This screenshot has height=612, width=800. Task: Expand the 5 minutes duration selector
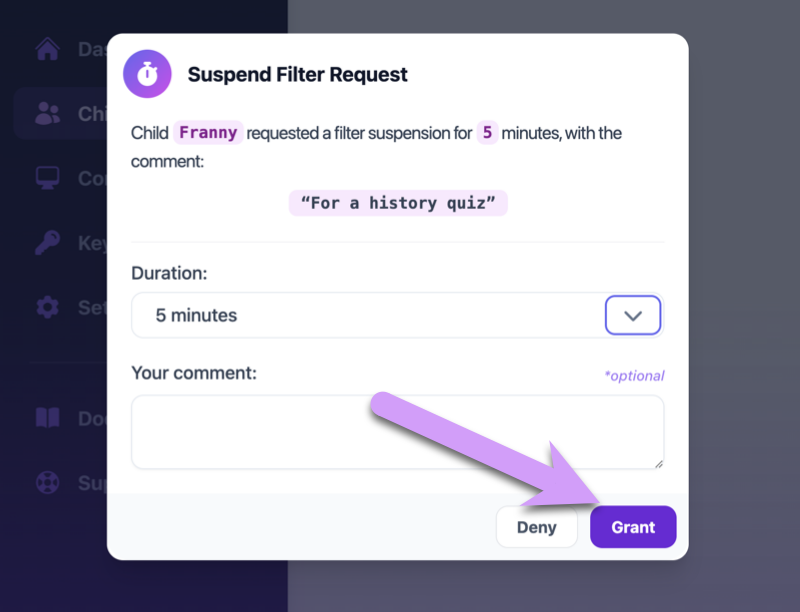click(x=397, y=315)
